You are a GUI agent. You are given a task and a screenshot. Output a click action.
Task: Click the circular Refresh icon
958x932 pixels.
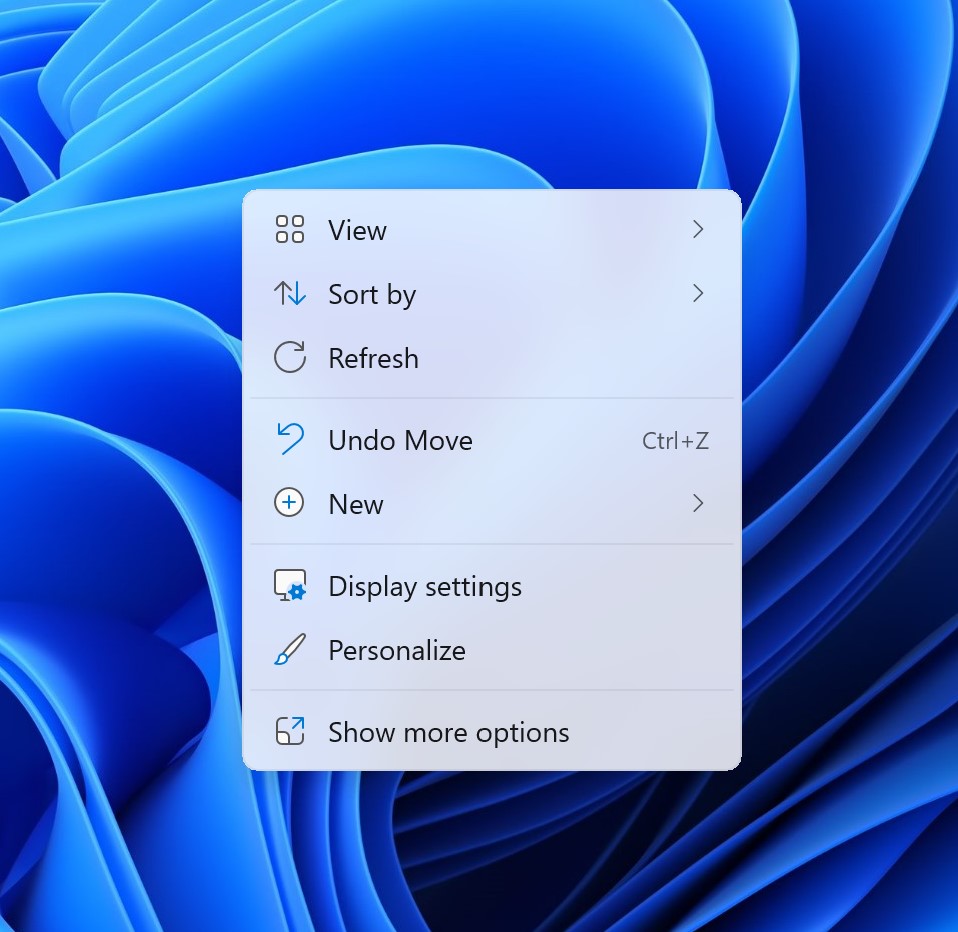click(x=290, y=357)
